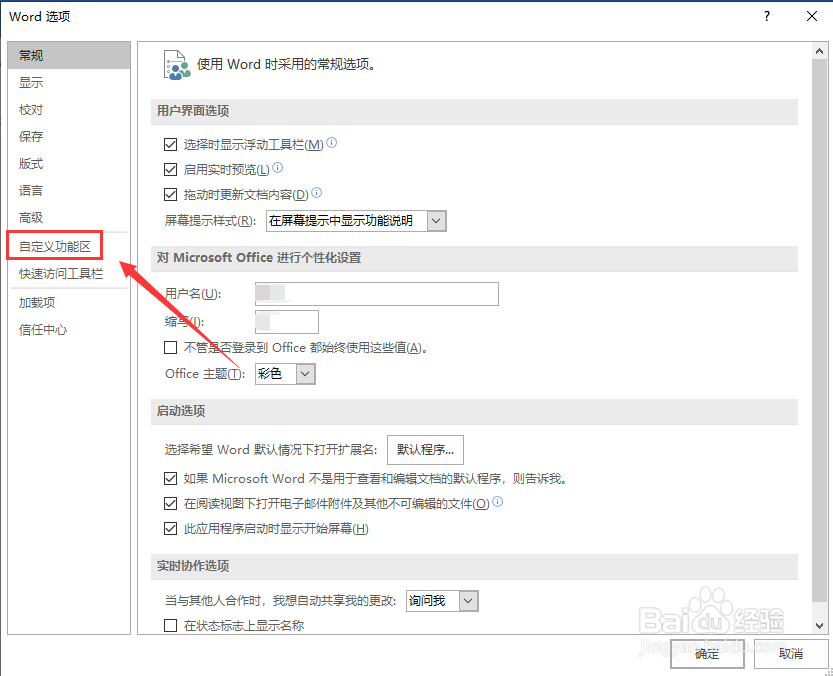
Task: Toggle 拖动时更新文档内容 checkbox
Action: (171, 195)
